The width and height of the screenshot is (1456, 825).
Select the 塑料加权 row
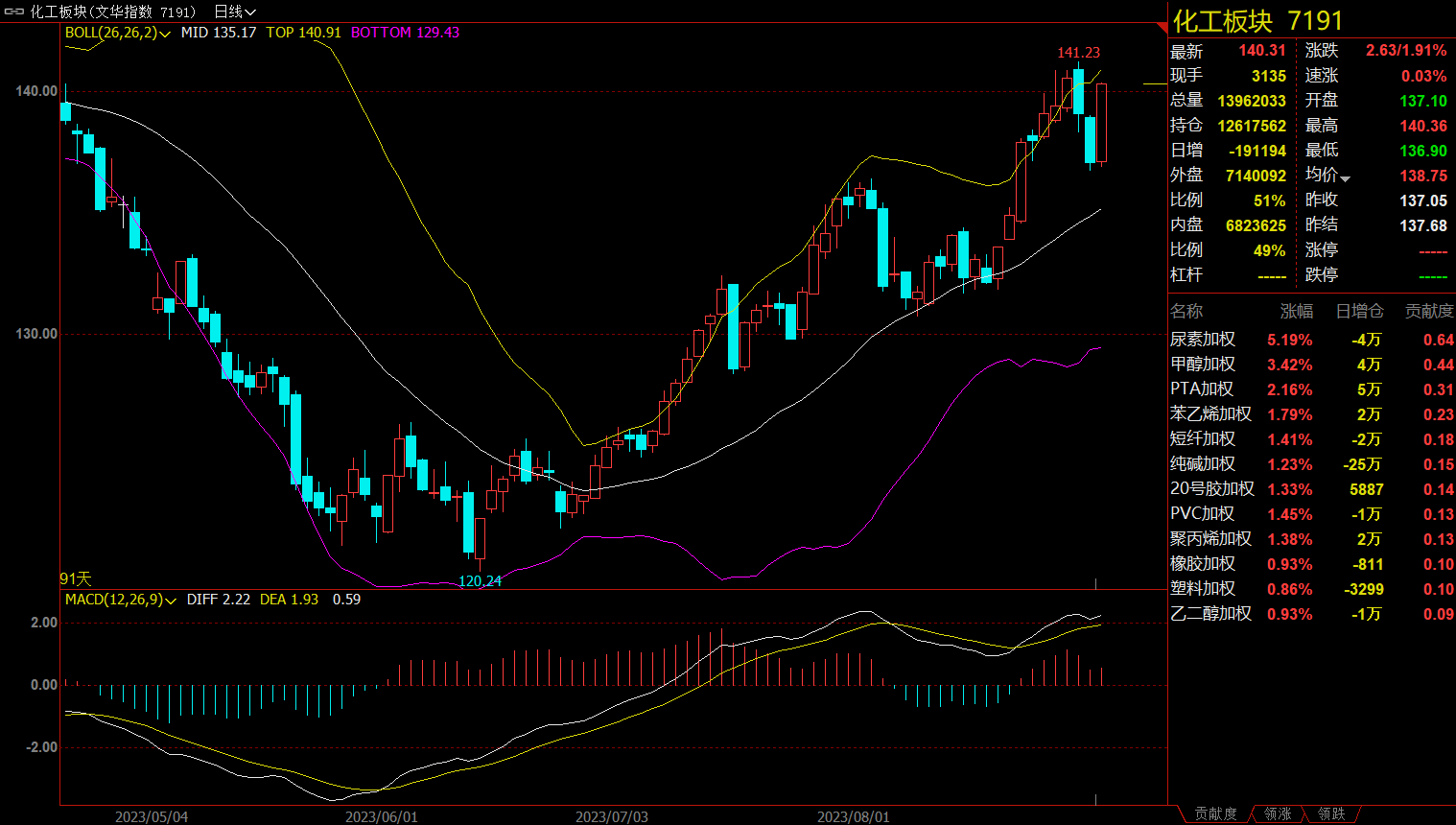pyautogui.click(x=1311, y=589)
